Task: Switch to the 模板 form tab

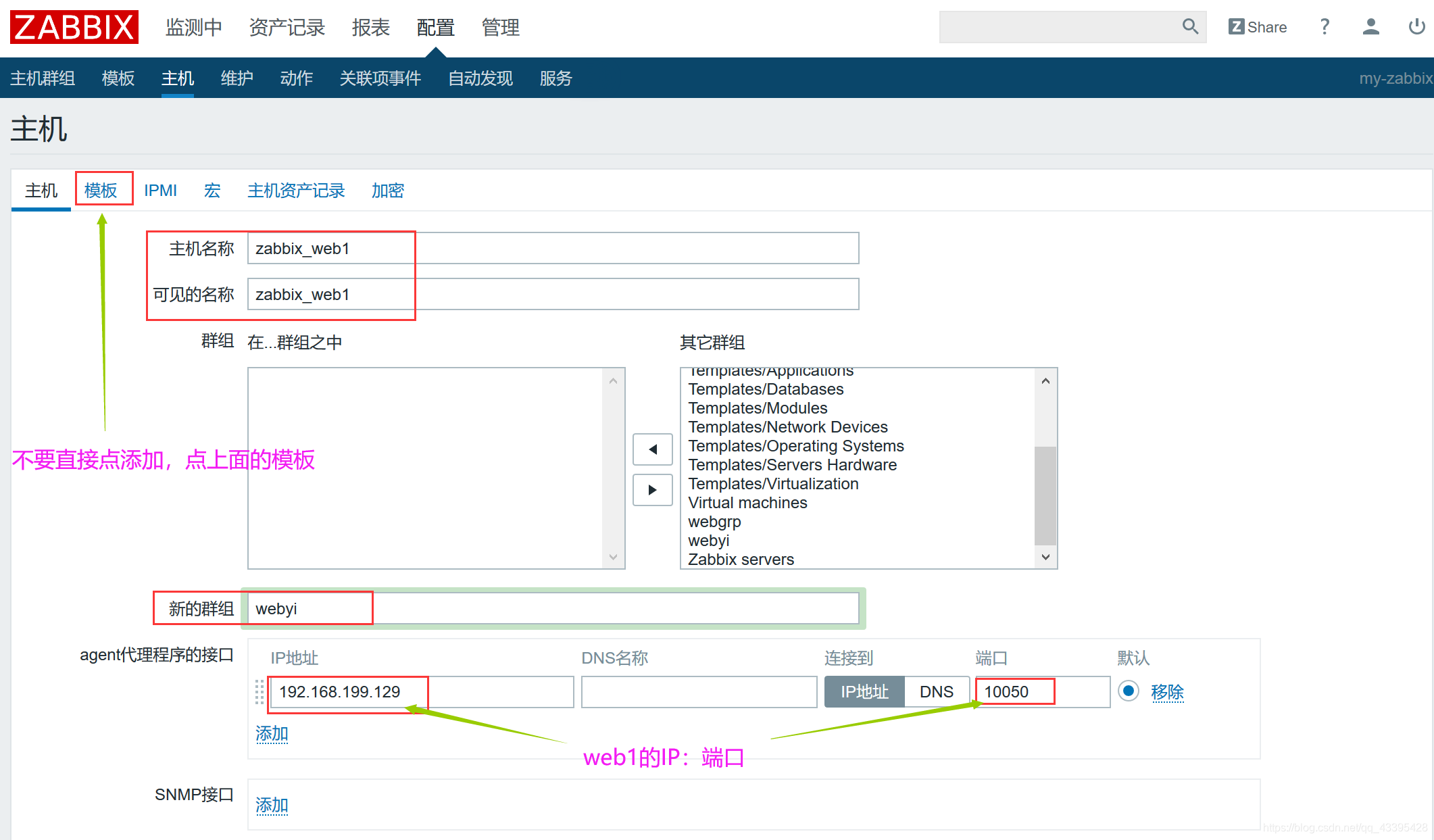Action: [101, 191]
